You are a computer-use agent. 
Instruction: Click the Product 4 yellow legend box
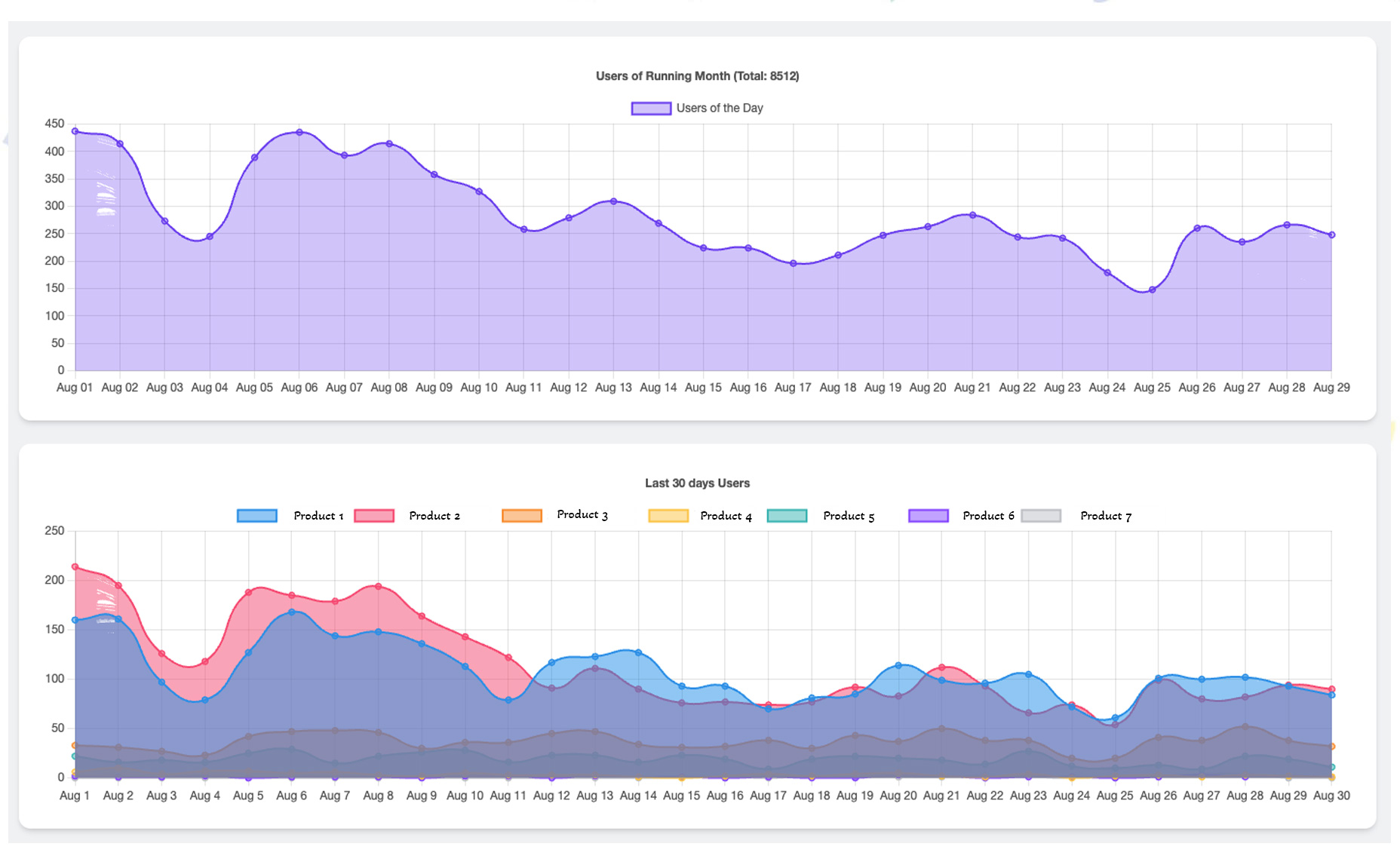tap(668, 516)
